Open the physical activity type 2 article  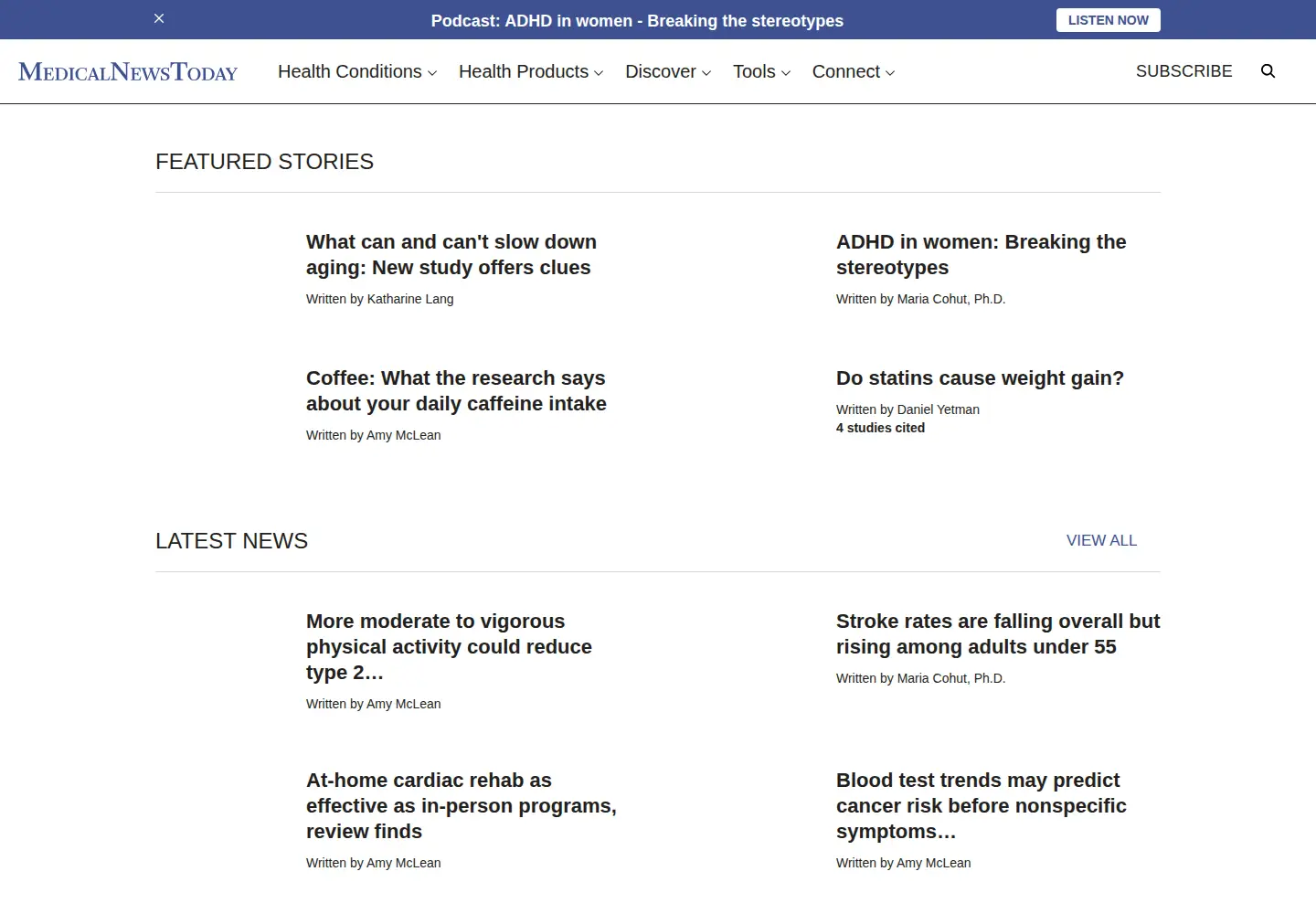(x=449, y=647)
